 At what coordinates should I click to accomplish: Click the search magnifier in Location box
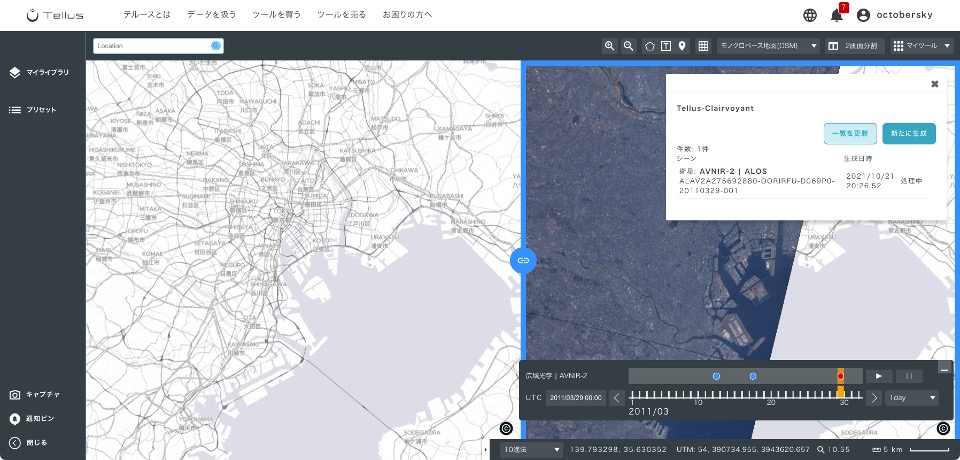point(216,46)
